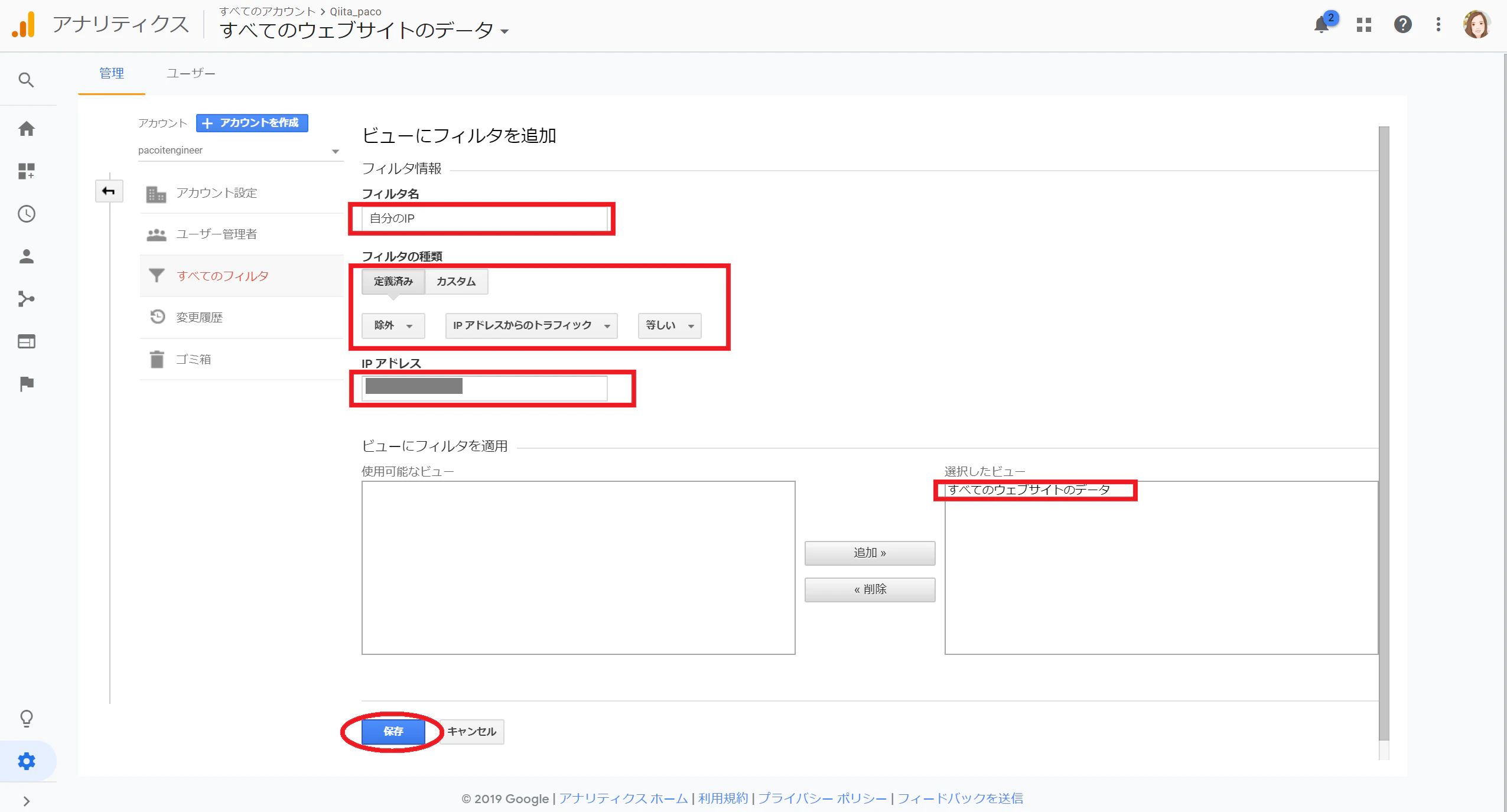
Task: Open search in the left sidebar
Action: pyautogui.click(x=26, y=80)
